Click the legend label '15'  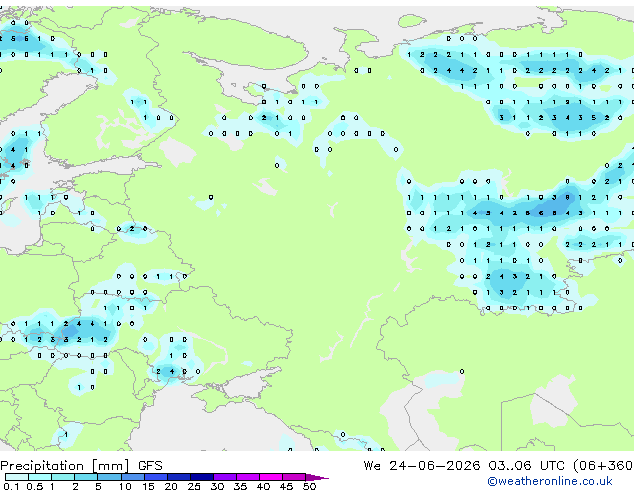click(148, 486)
